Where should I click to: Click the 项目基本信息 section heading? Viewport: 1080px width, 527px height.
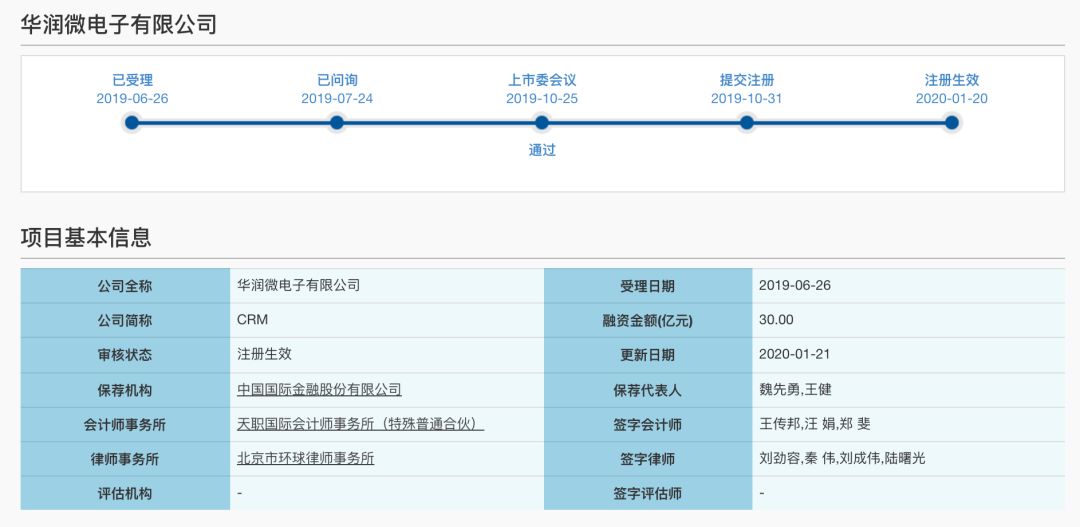[86, 238]
